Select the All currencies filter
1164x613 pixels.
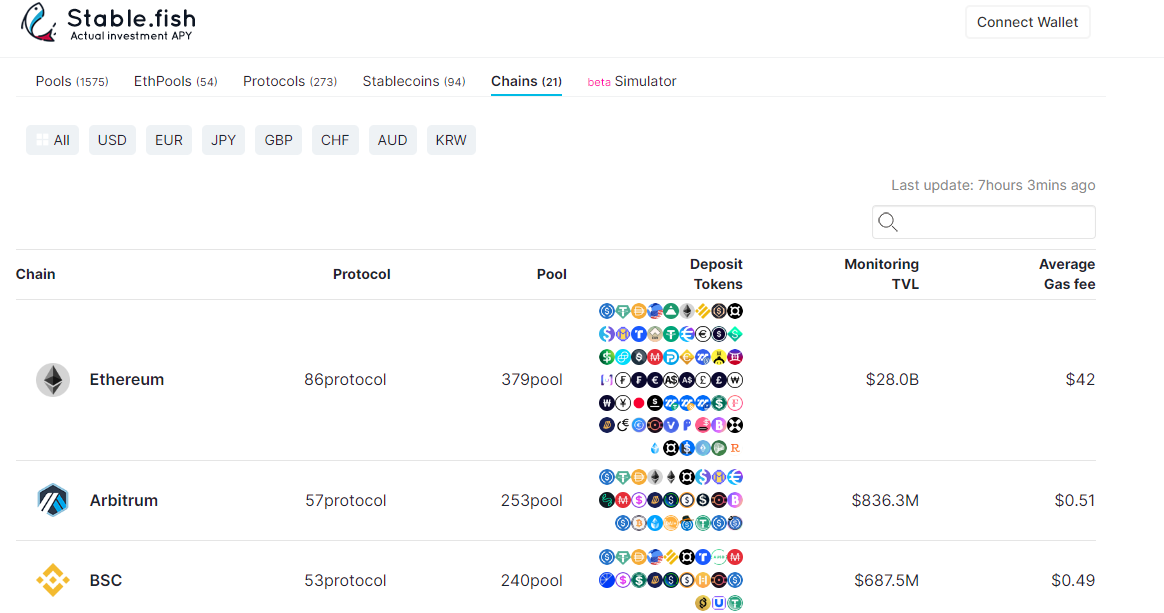click(52, 140)
